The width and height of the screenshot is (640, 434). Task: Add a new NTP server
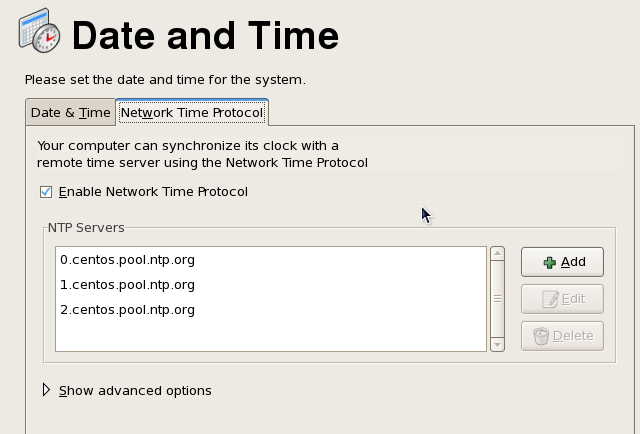pos(562,262)
